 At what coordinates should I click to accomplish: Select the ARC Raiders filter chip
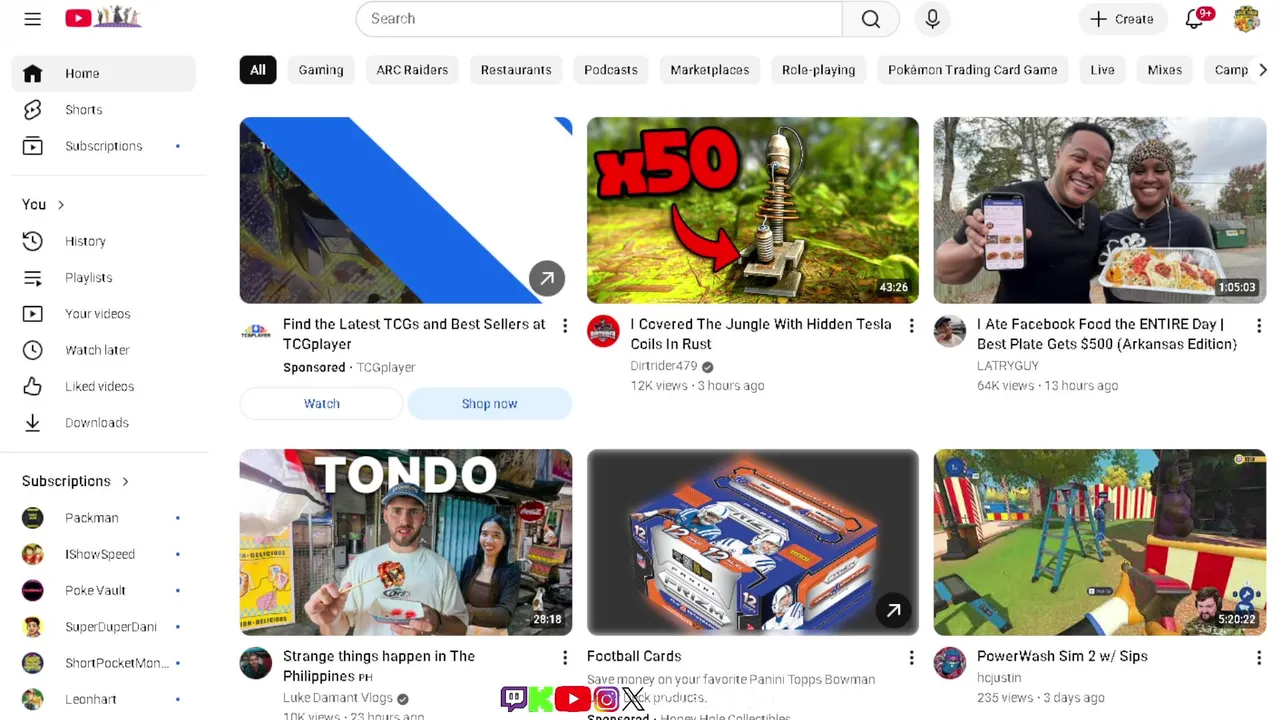click(x=412, y=70)
